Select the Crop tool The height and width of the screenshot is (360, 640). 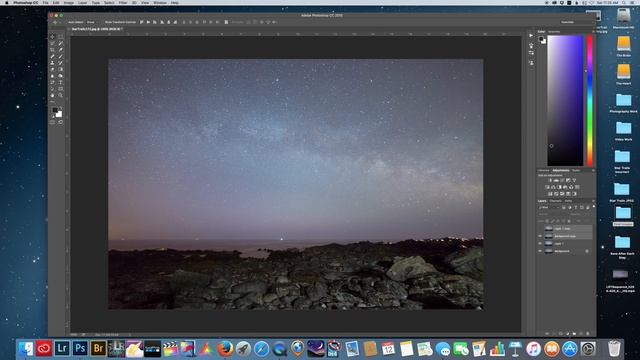pos(52,50)
